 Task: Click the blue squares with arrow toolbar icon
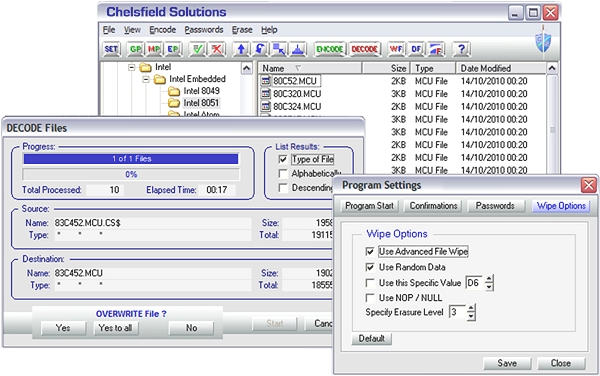pos(279,49)
